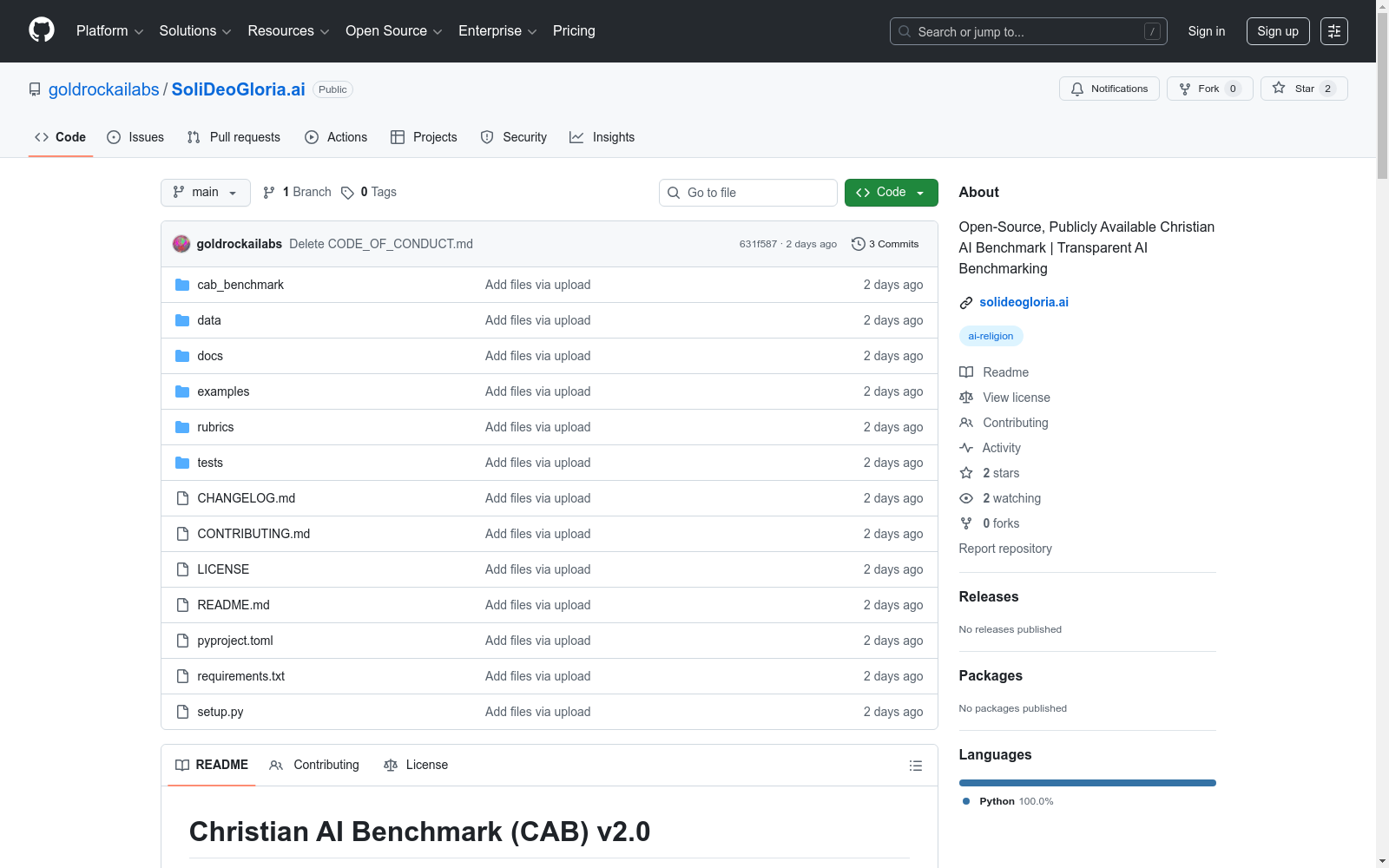View the 0 Tags link

click(x=369, y=193)
